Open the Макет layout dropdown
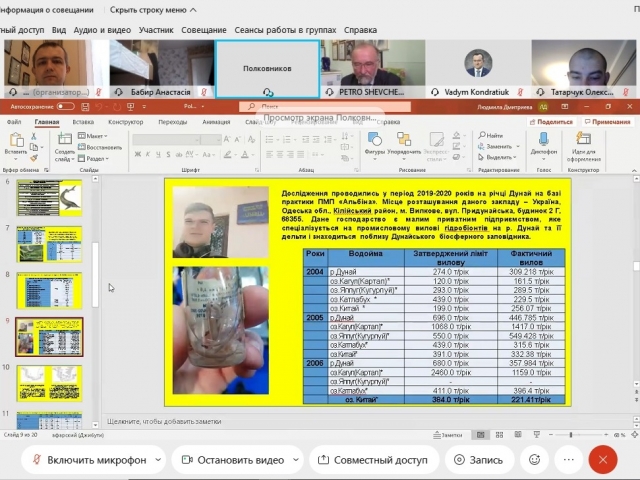Viewport: 640px width, 480px height. point(93,136)
